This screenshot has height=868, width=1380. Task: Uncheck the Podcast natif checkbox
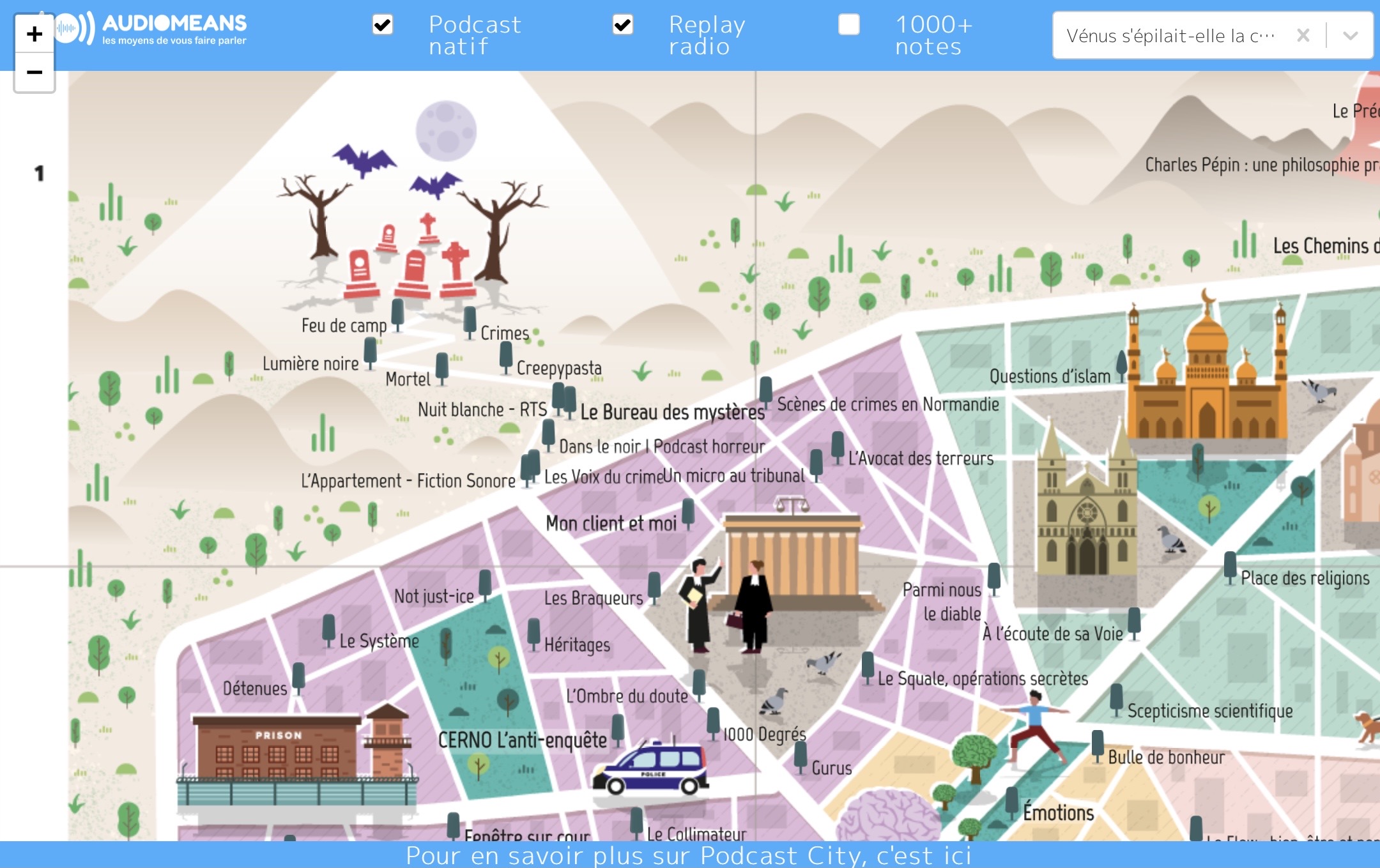pos(382,26)
